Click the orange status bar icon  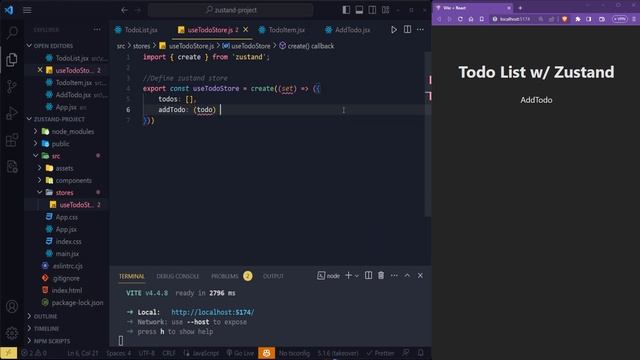266,353
